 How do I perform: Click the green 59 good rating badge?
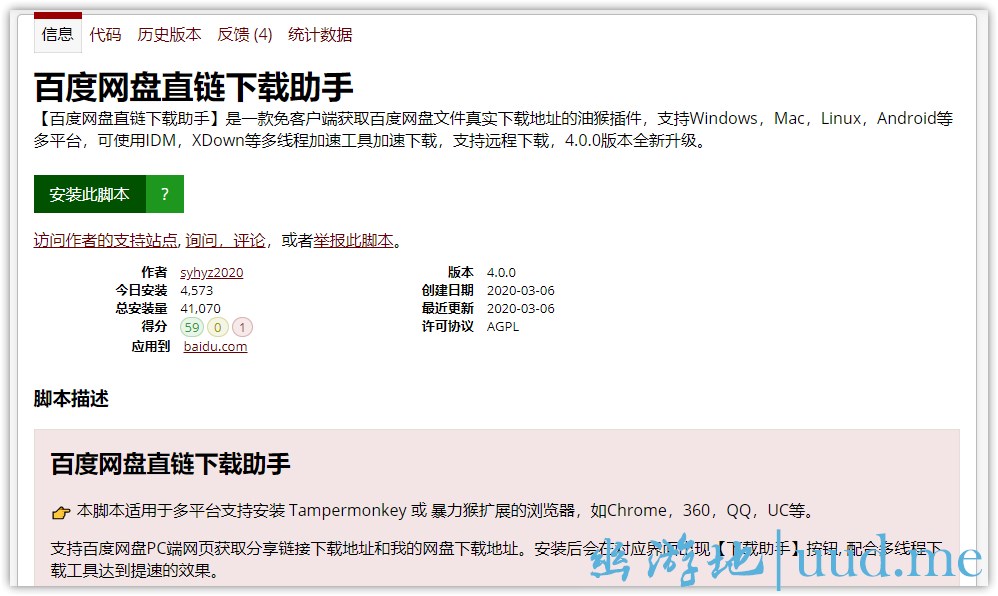[191, 327]
